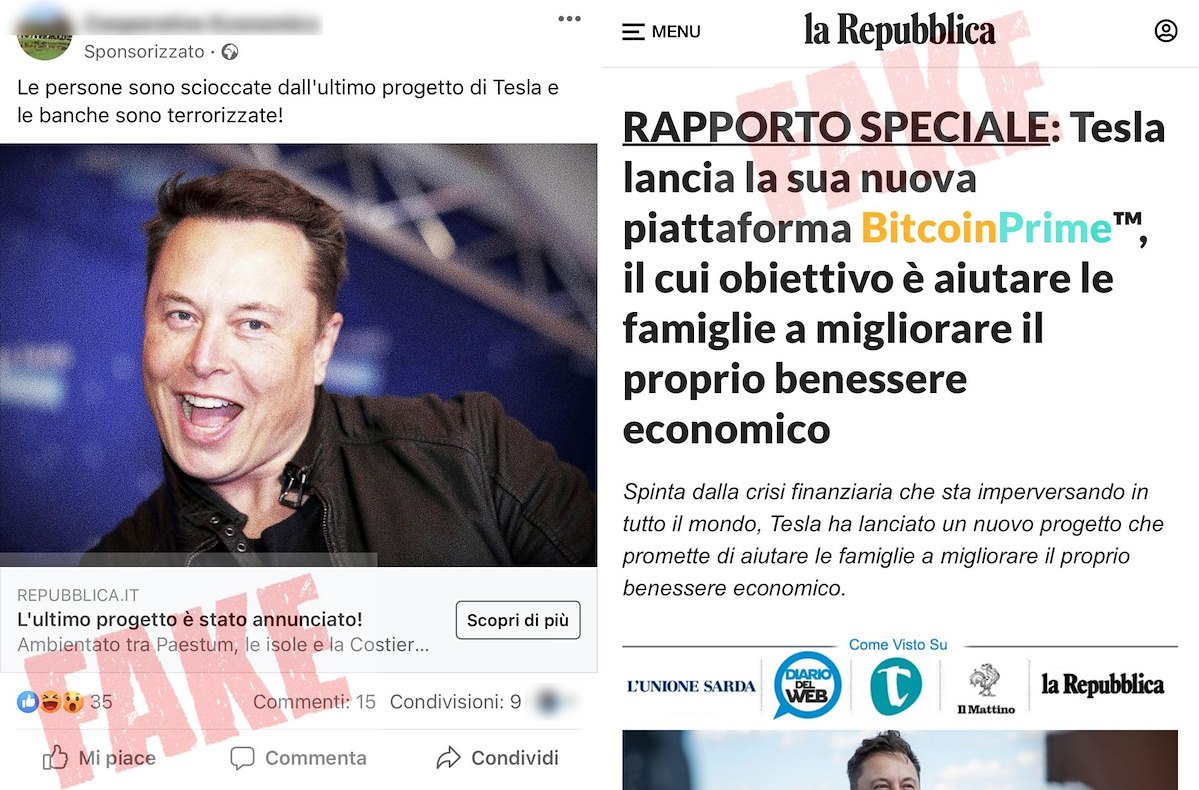This screenshot has width=1199, height=790.
Task: Open the Condivisioni: 9 count
Action: point(456,702)
